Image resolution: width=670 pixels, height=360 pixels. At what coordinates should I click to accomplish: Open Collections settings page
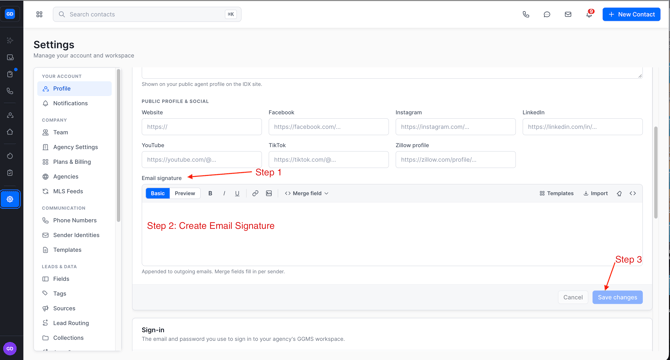coord(74,338)
